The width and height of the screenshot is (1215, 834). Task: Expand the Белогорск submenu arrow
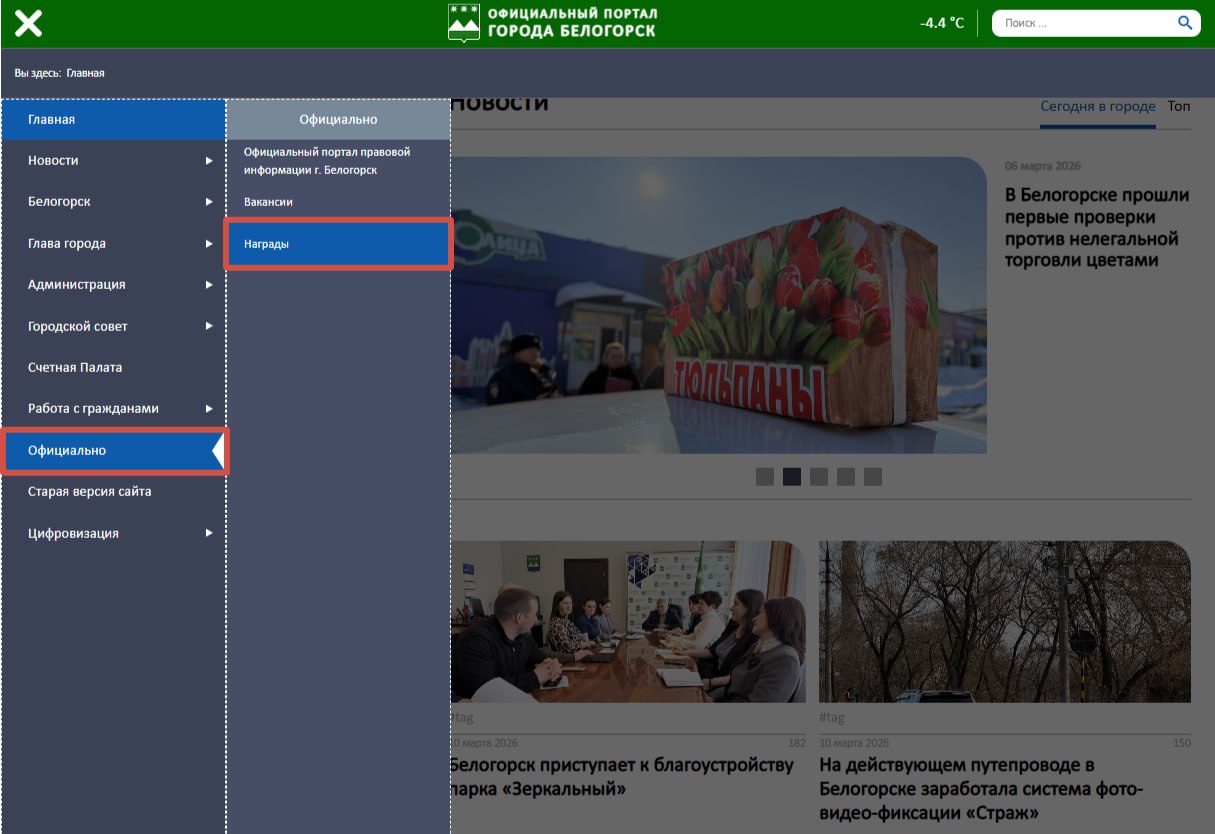point(209,202)
